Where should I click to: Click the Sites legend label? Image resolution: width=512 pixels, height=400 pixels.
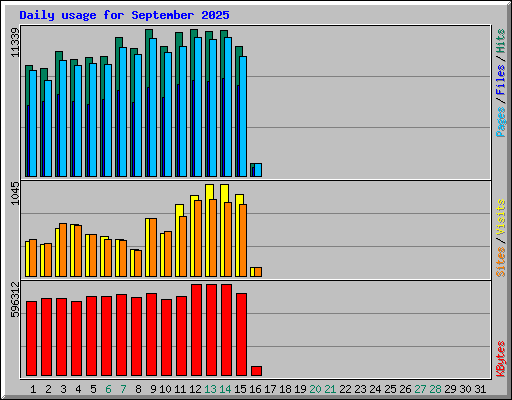click(500, 262)
